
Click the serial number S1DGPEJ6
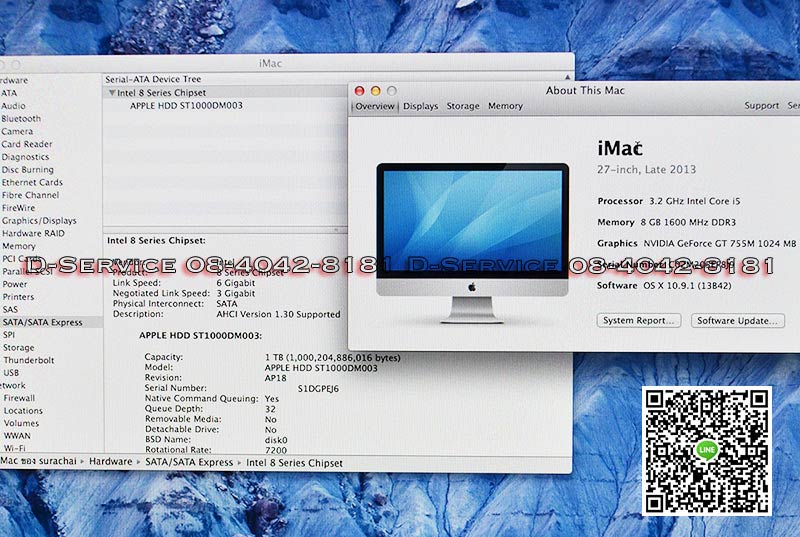pyautogui.click(x=318, y=389)
